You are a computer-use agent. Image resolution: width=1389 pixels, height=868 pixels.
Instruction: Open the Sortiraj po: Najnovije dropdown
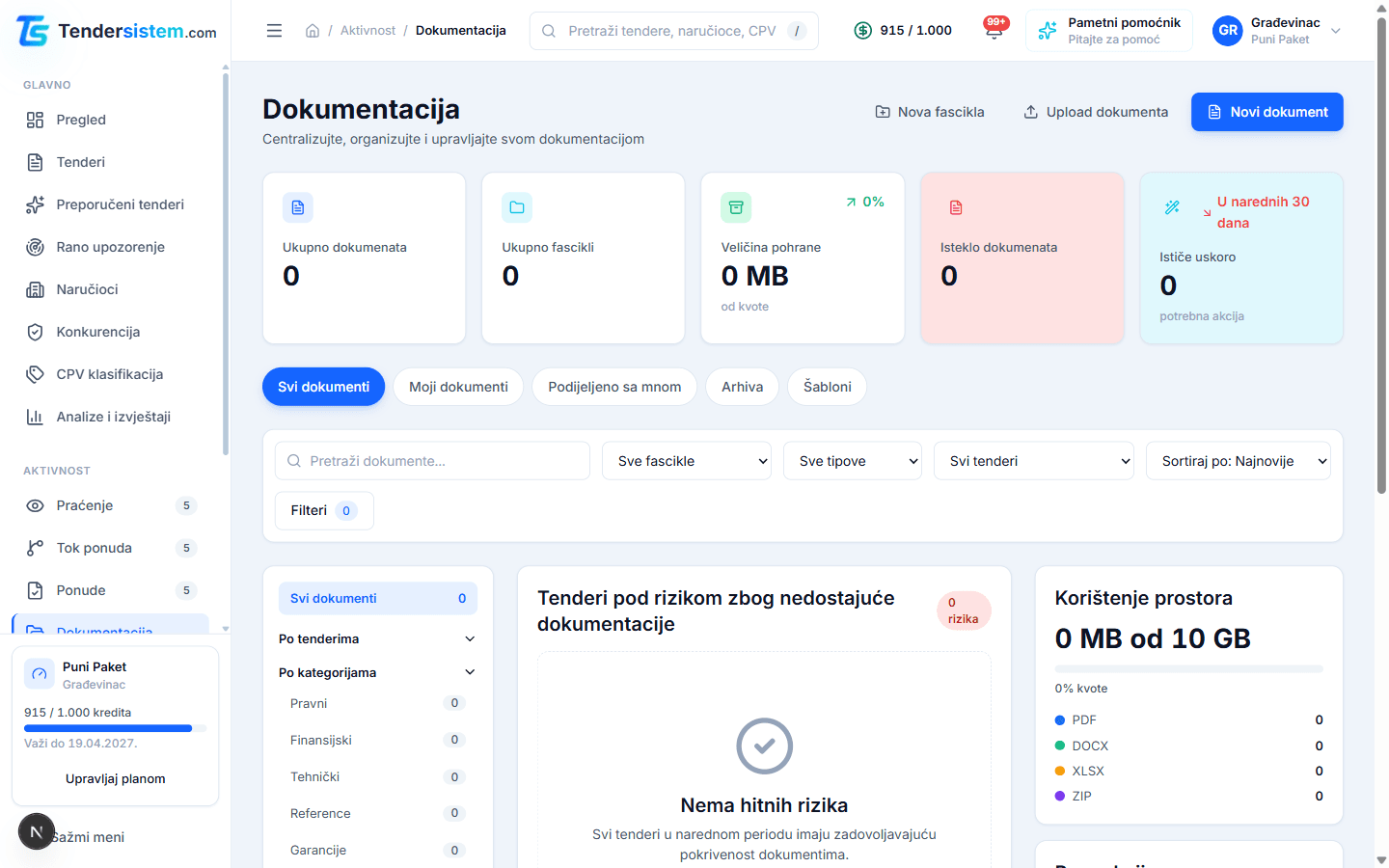pyautogui.click(x=1239, y=461)
